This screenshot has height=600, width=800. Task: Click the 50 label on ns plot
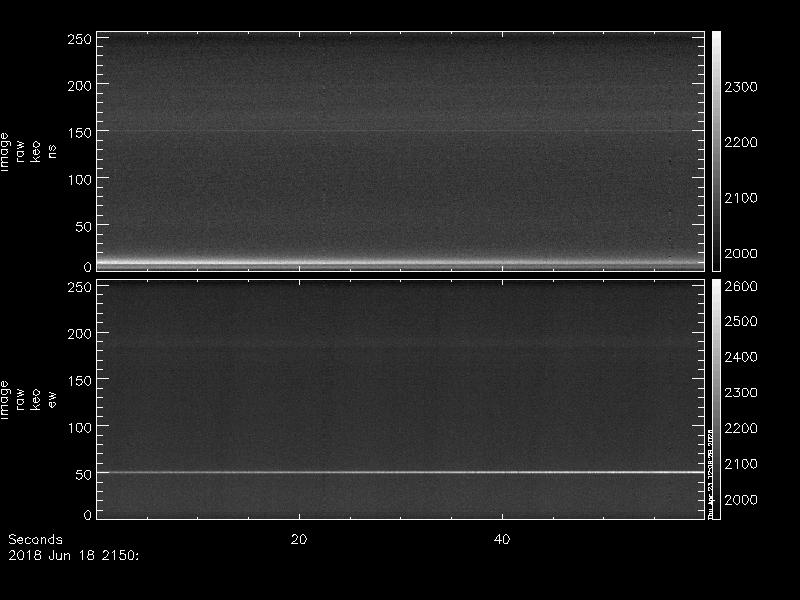click(x=83, y=227)
